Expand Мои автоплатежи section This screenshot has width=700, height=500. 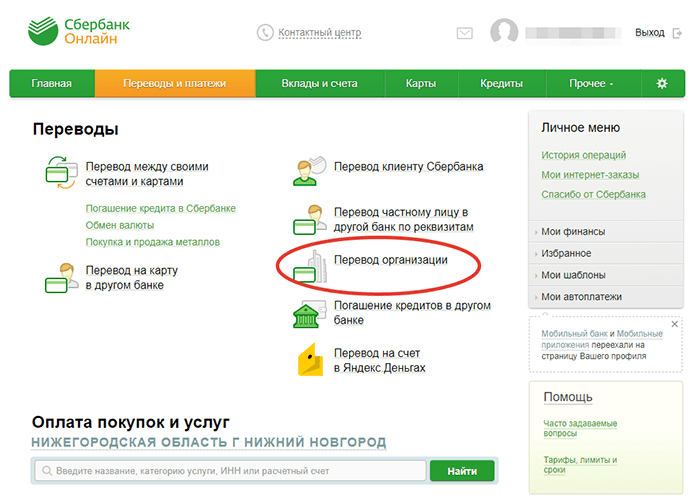pos(606,297)
